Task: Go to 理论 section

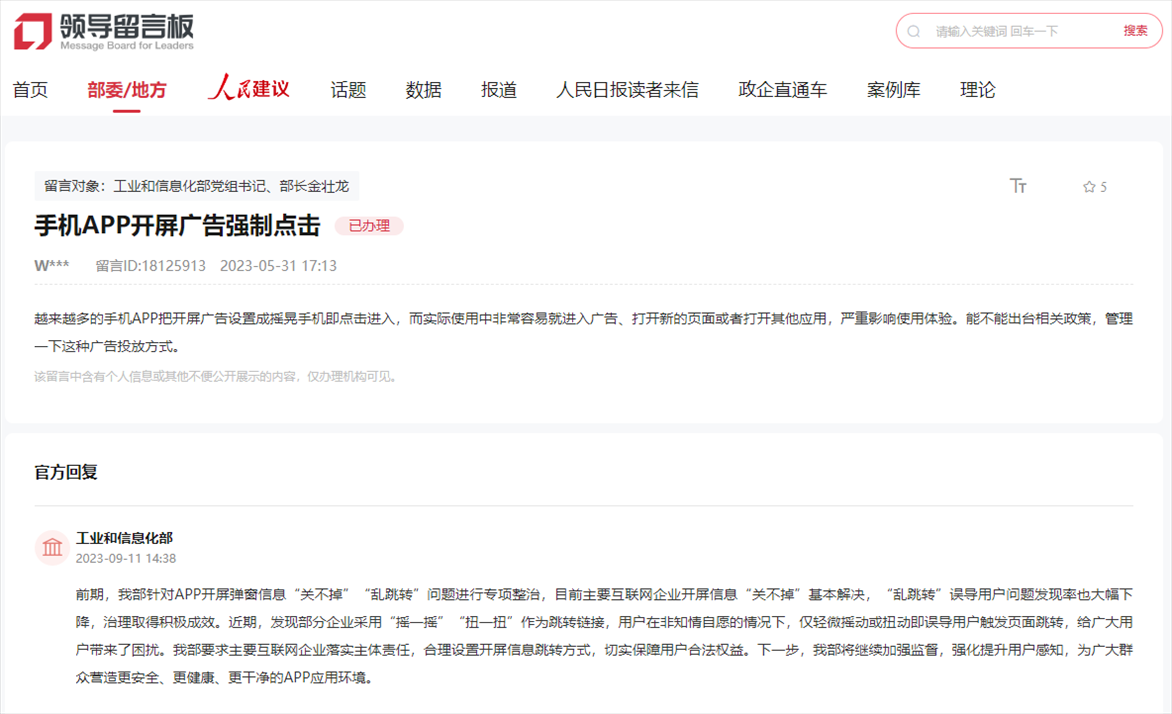Action: 977,90
